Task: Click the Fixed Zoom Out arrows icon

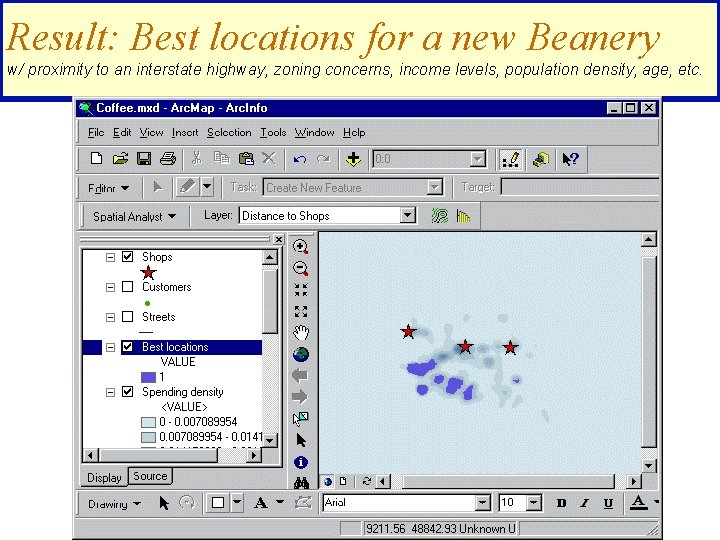Action: click(x=301, y=311)
